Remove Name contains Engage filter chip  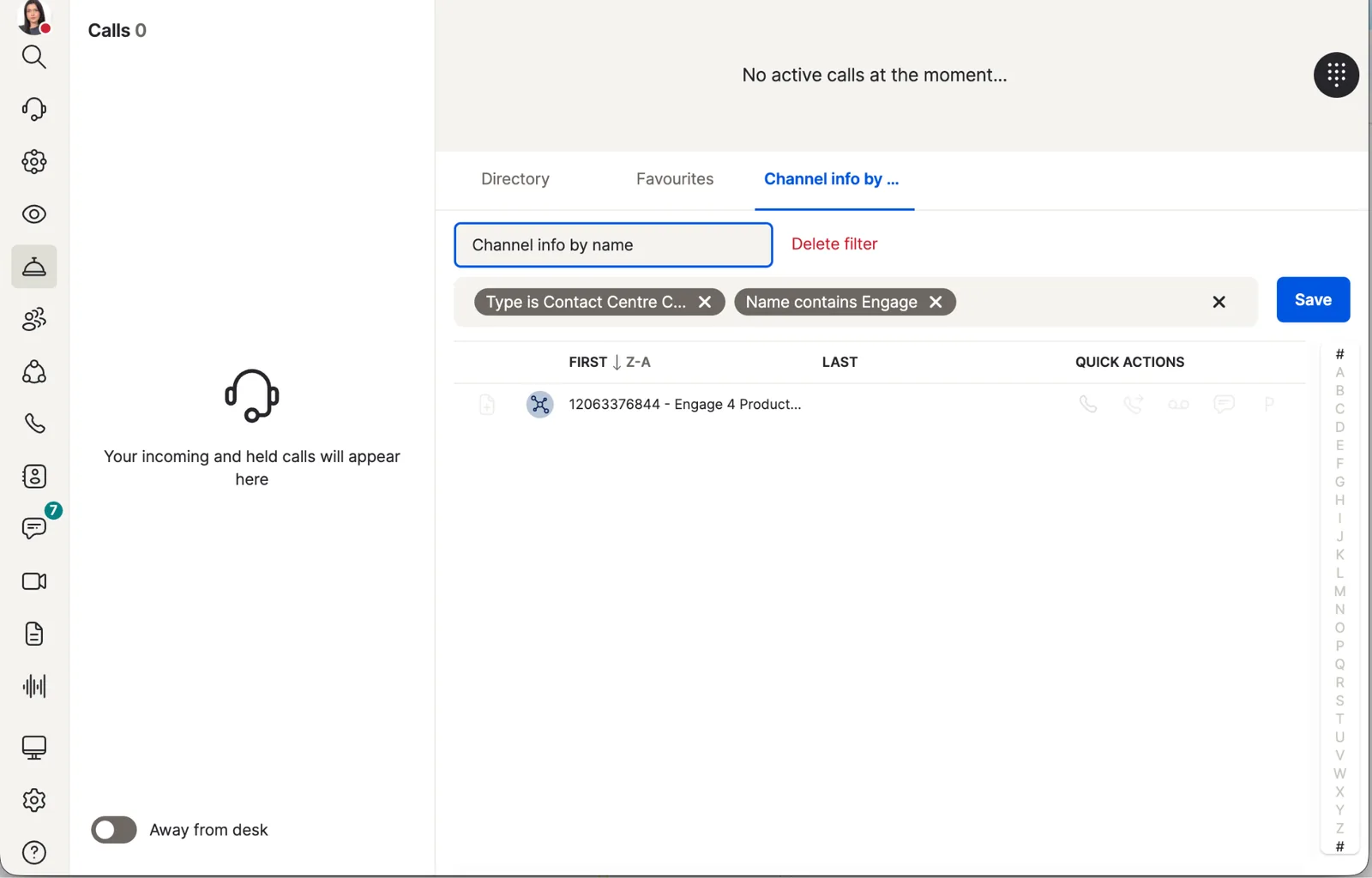936,302
